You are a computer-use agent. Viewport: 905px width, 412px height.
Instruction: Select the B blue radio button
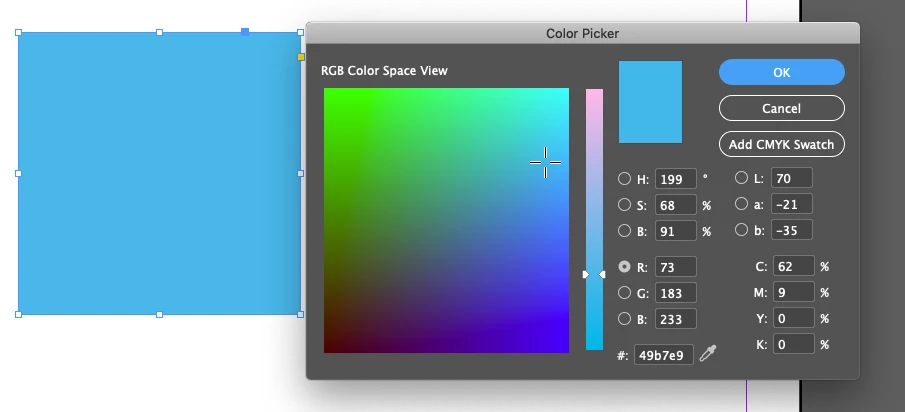coord(624,319)
